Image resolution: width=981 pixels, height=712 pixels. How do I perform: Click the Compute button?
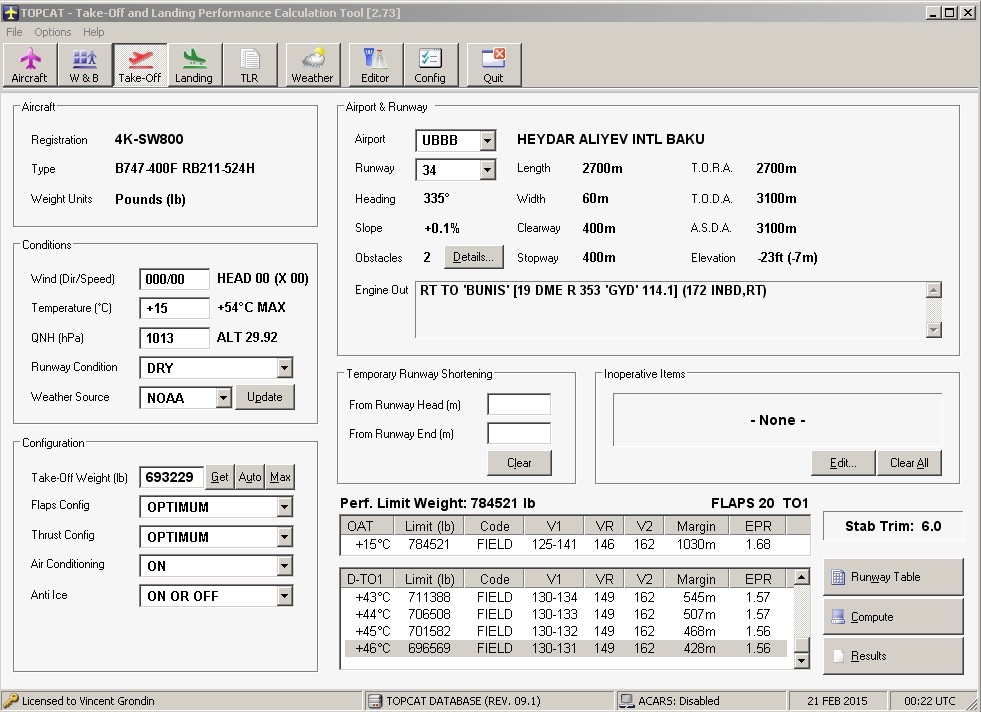click(893, 617)
